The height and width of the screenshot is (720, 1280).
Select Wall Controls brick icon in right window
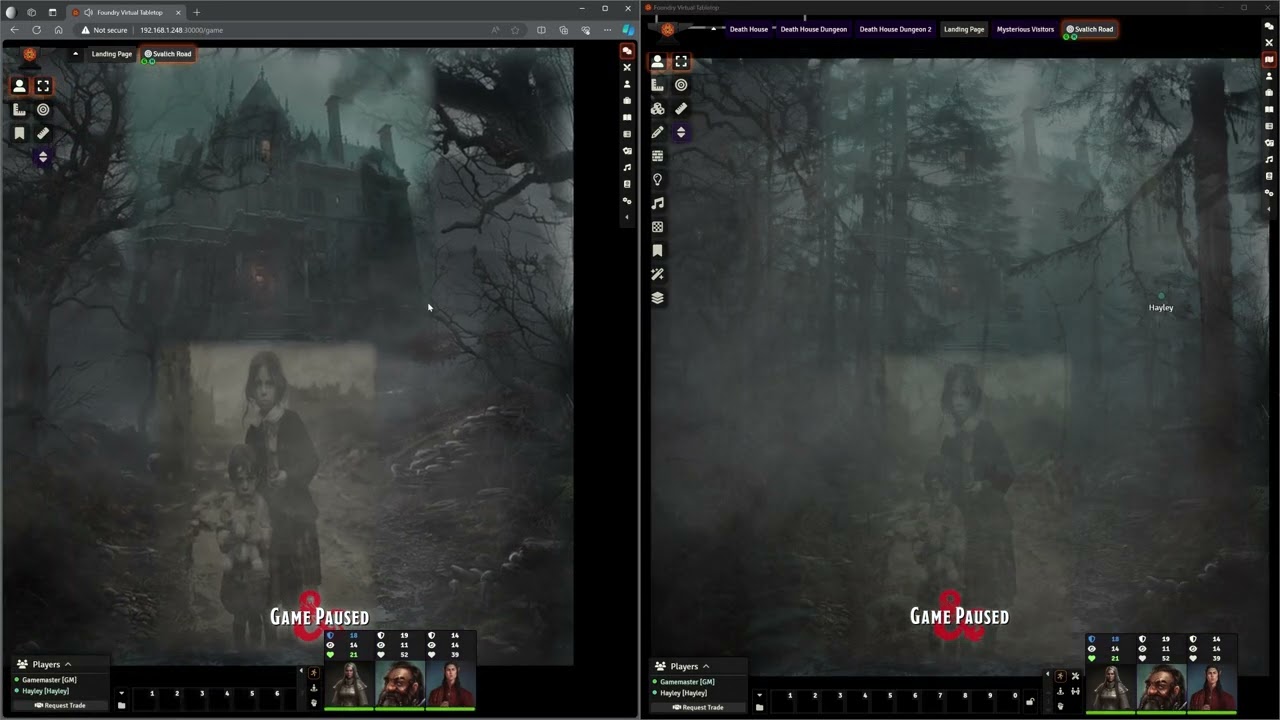pos(657,156)
